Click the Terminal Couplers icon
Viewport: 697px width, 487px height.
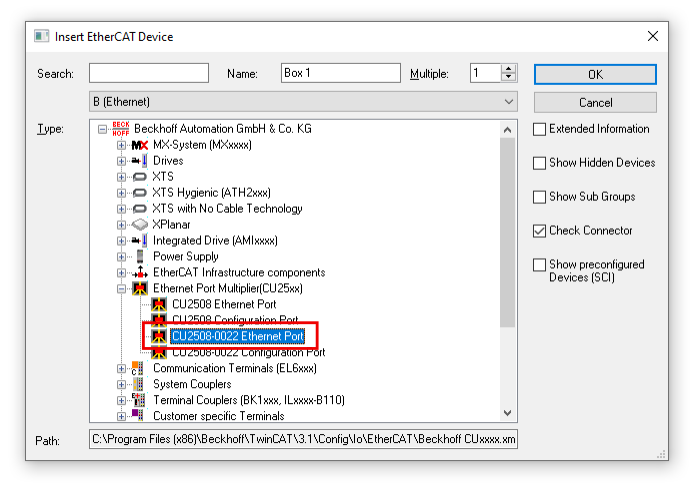(x=138, y=400)
